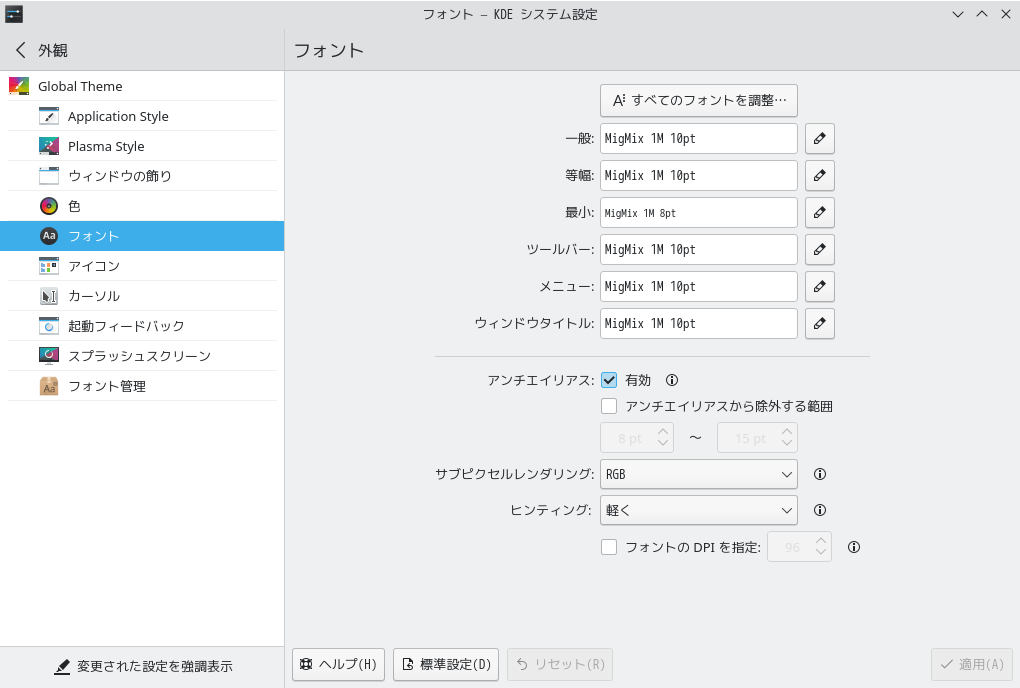Open フォント管理 settings page
Screen dimensions: 1020x688
(142, 386)
